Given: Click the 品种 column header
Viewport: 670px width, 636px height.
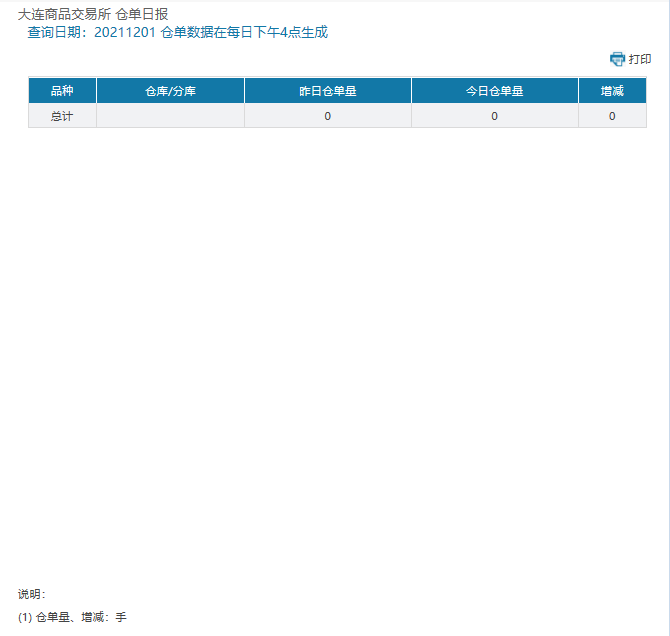Looking at the screenshot, I should coord(62,91).
